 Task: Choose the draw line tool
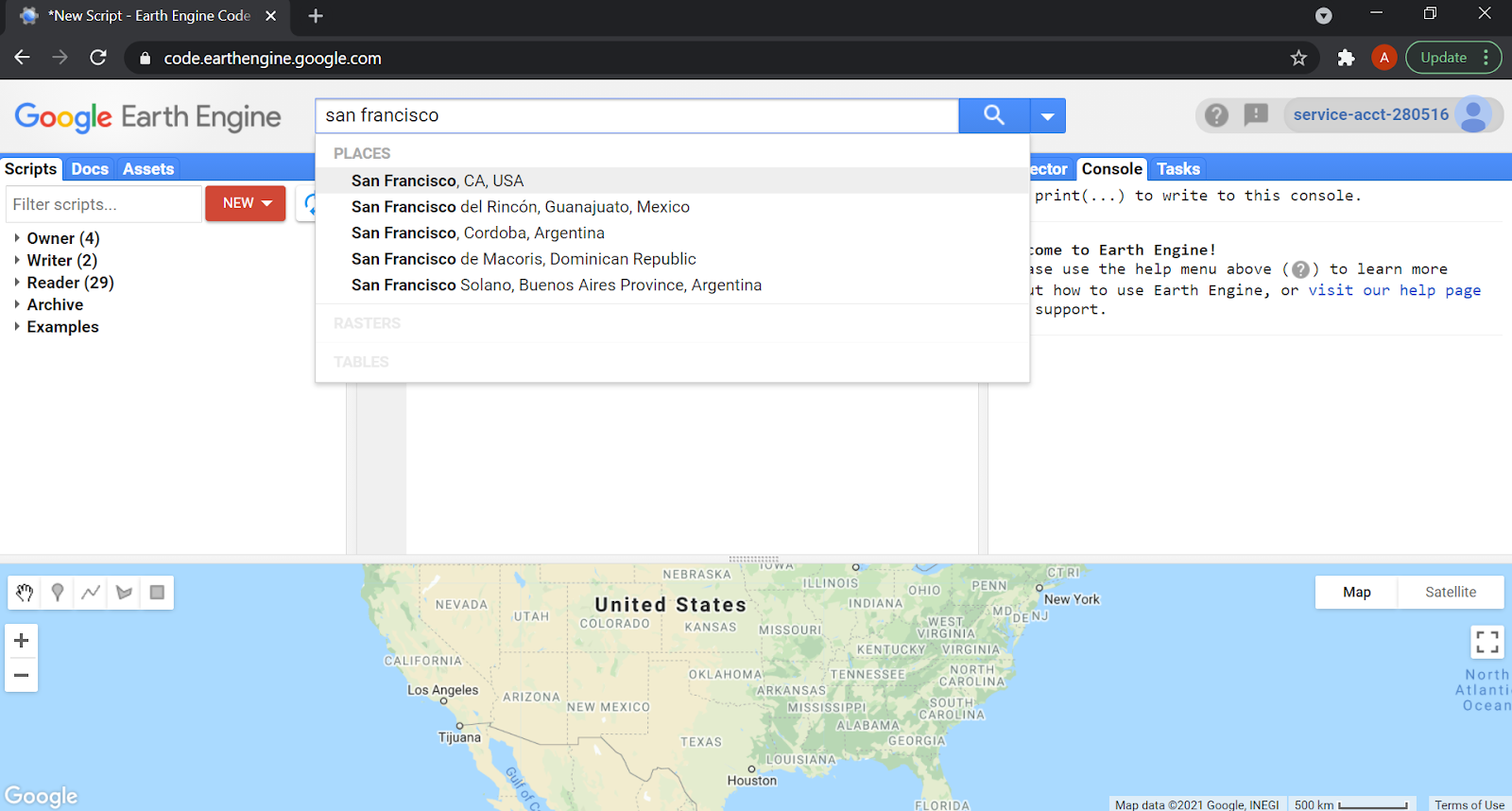point(91,593)
